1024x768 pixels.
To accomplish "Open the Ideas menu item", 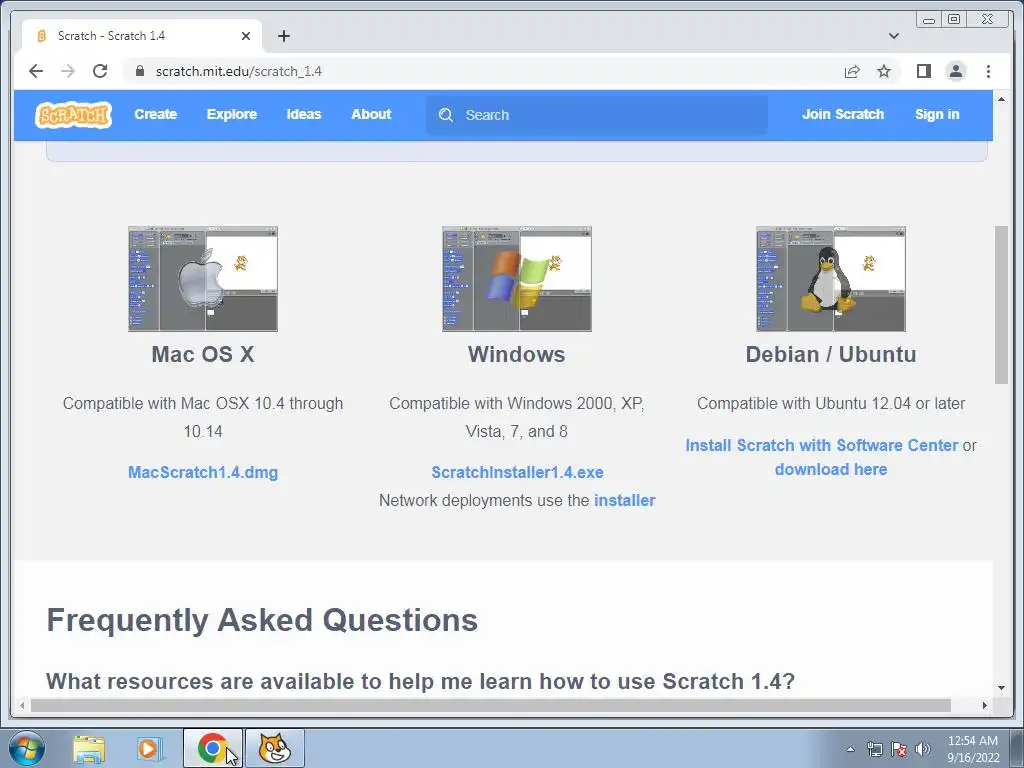I will [x=304, y=114].
